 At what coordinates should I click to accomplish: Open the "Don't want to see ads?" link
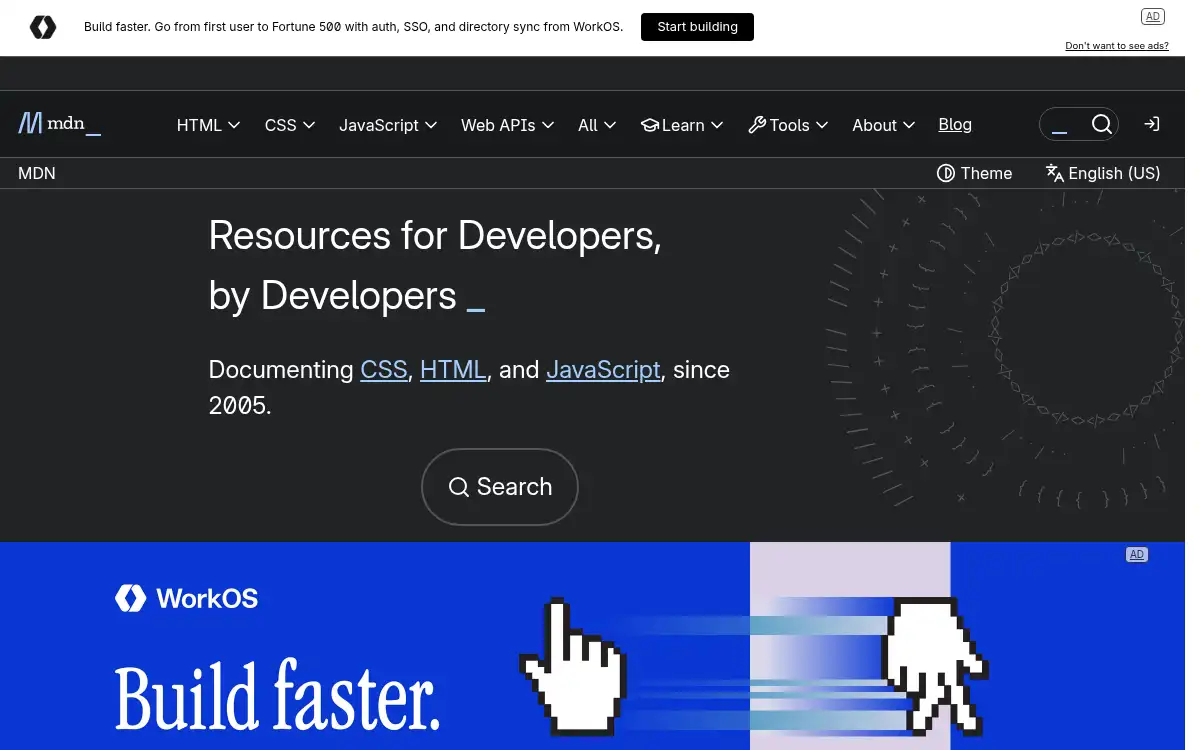1117,46
